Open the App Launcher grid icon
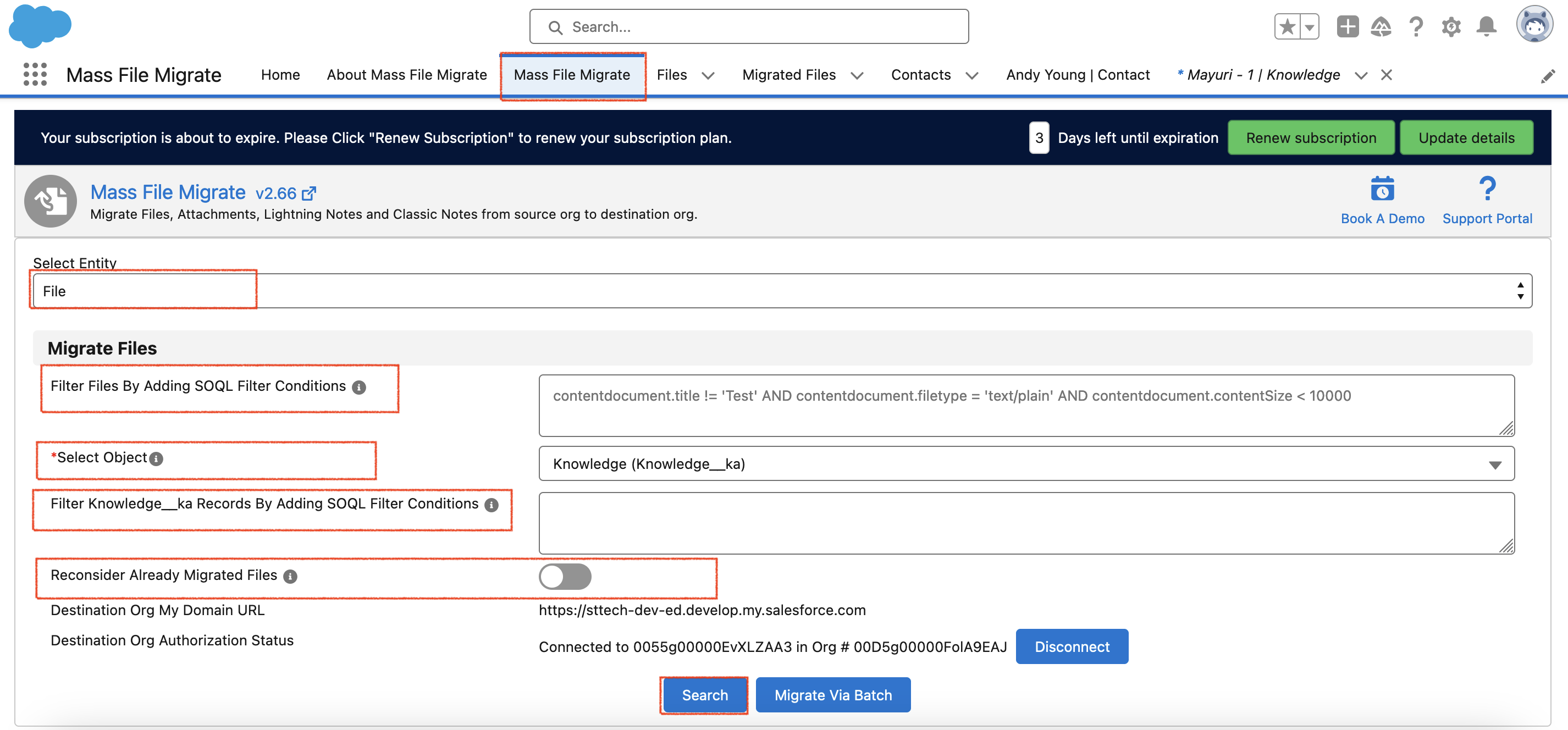Screen dimensions: 1568x730 pos(35,74)
